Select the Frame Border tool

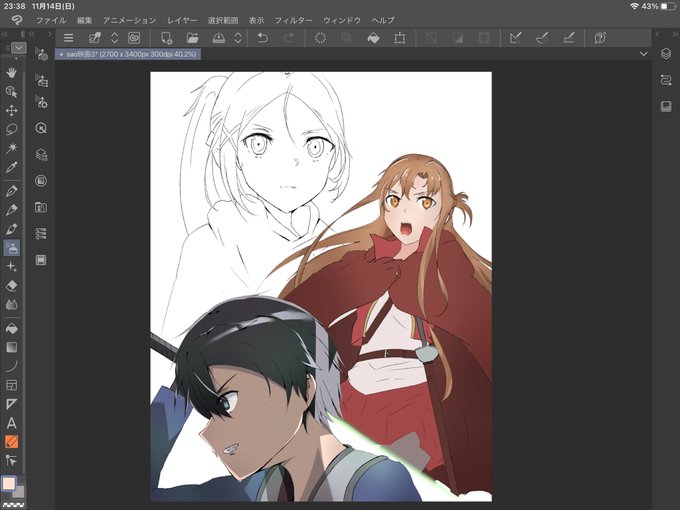(x=12, y=385)
